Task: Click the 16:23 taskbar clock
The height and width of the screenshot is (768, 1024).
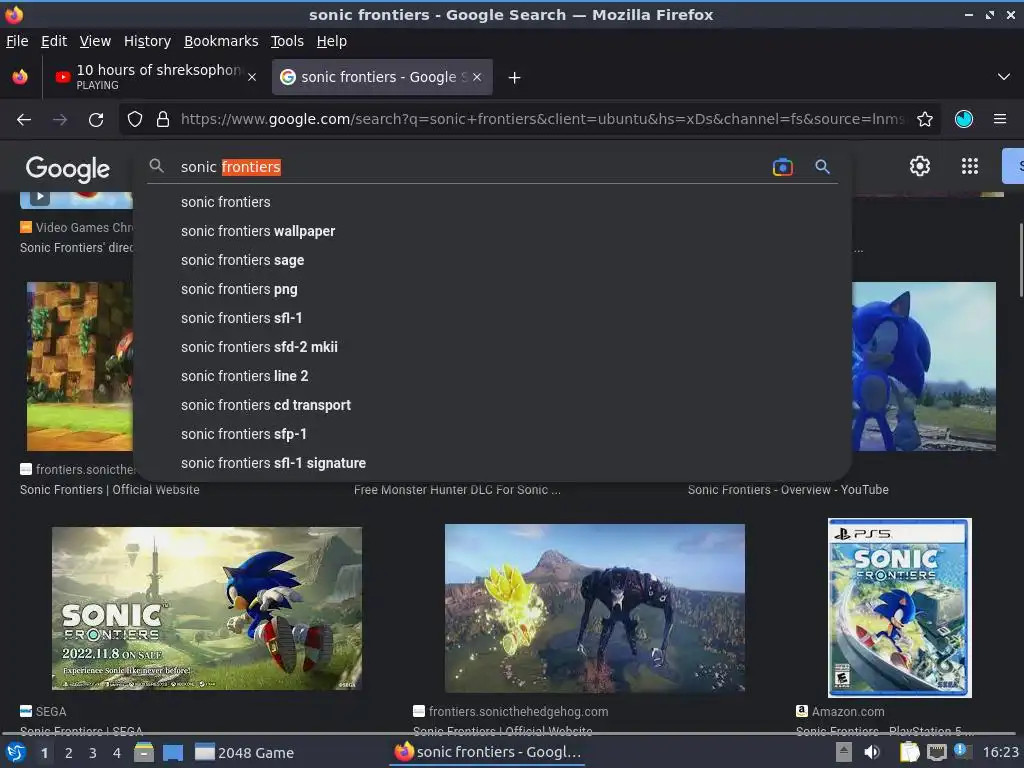Action: point(1000,752)
